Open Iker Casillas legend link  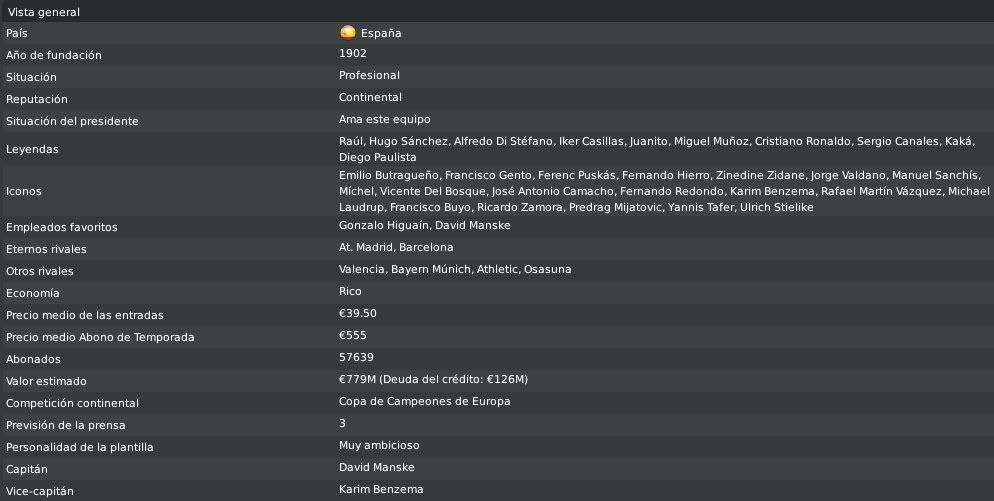pos(591,141)
